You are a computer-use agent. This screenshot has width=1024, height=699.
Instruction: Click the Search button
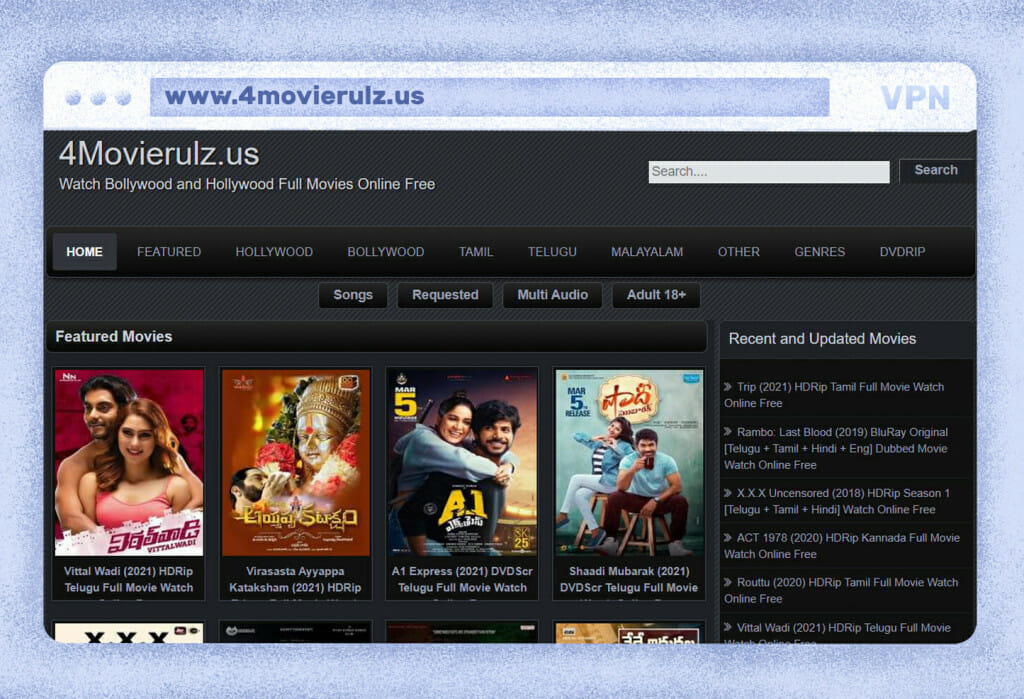click(x=936, y=171)
